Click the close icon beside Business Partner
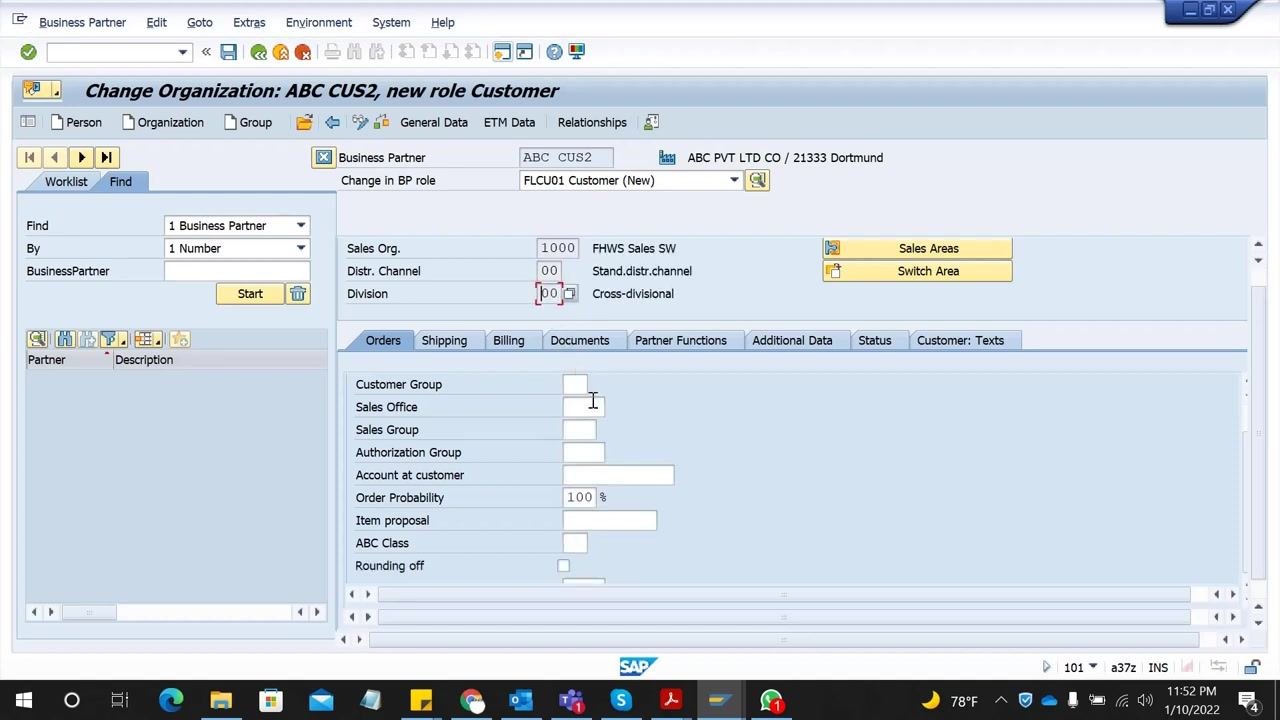 tap(323, 157)
